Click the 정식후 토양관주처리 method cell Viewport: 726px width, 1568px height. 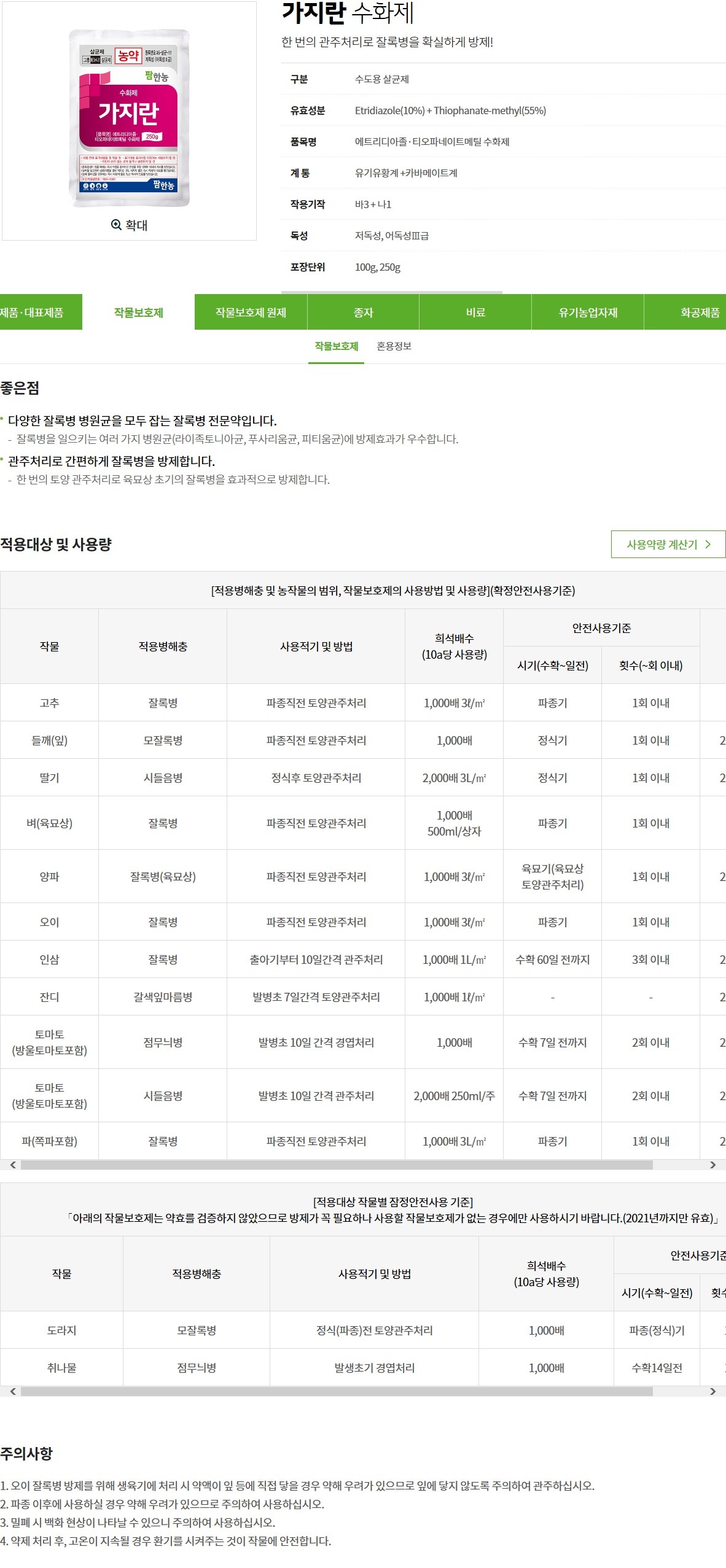(x=316, y=778)
